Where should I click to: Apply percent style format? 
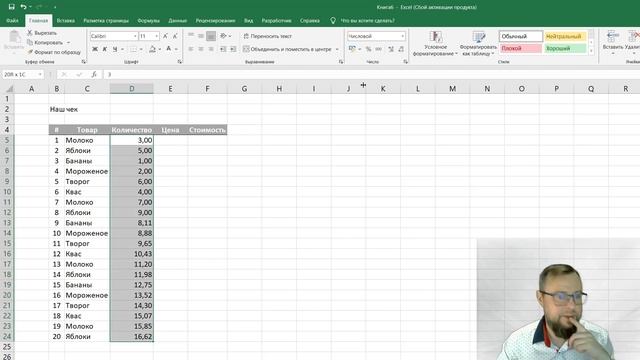(x=369, y=49)
